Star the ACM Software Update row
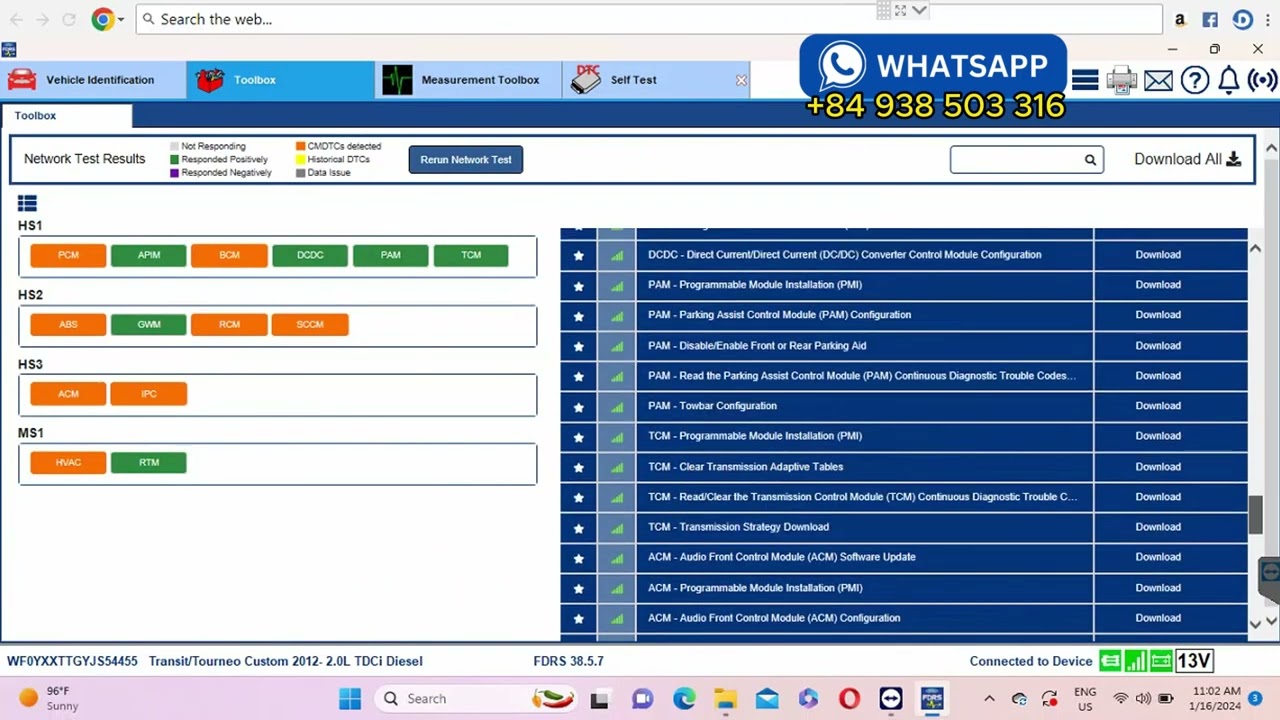 (578, 558)
